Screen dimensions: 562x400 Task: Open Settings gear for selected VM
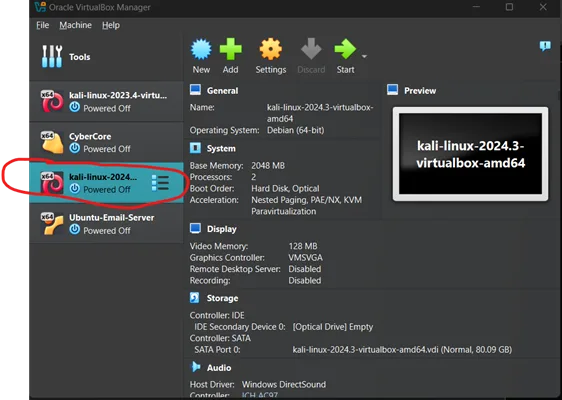(x=271, y=49)
